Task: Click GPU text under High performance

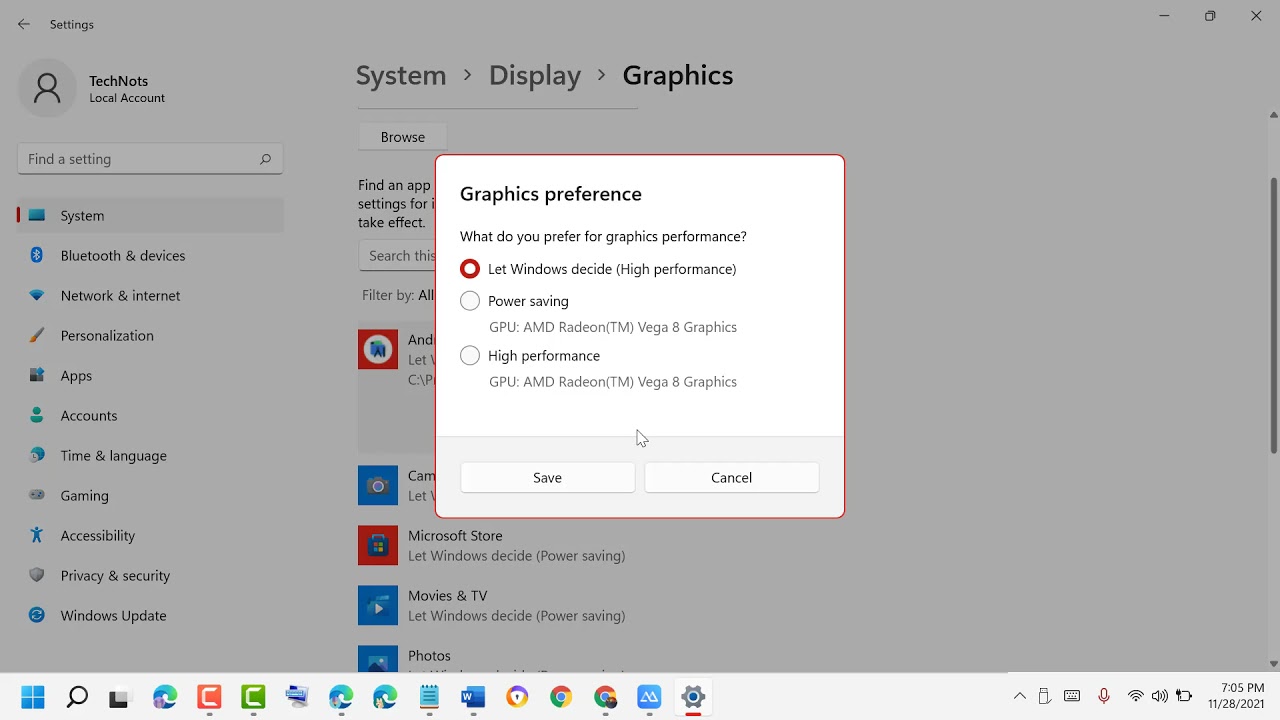Action: click(613, 382)
